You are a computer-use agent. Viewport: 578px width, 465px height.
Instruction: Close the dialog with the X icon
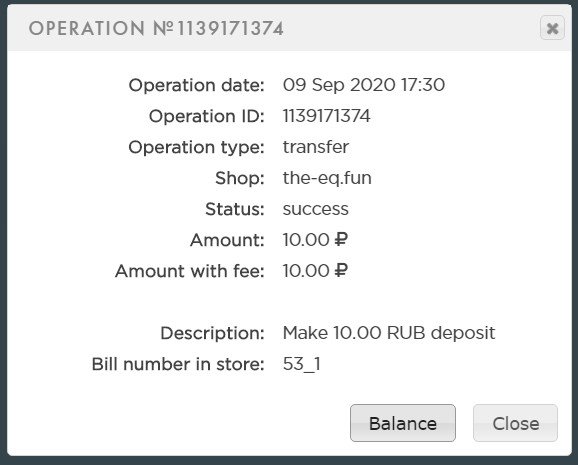click(x=552, y=28)
